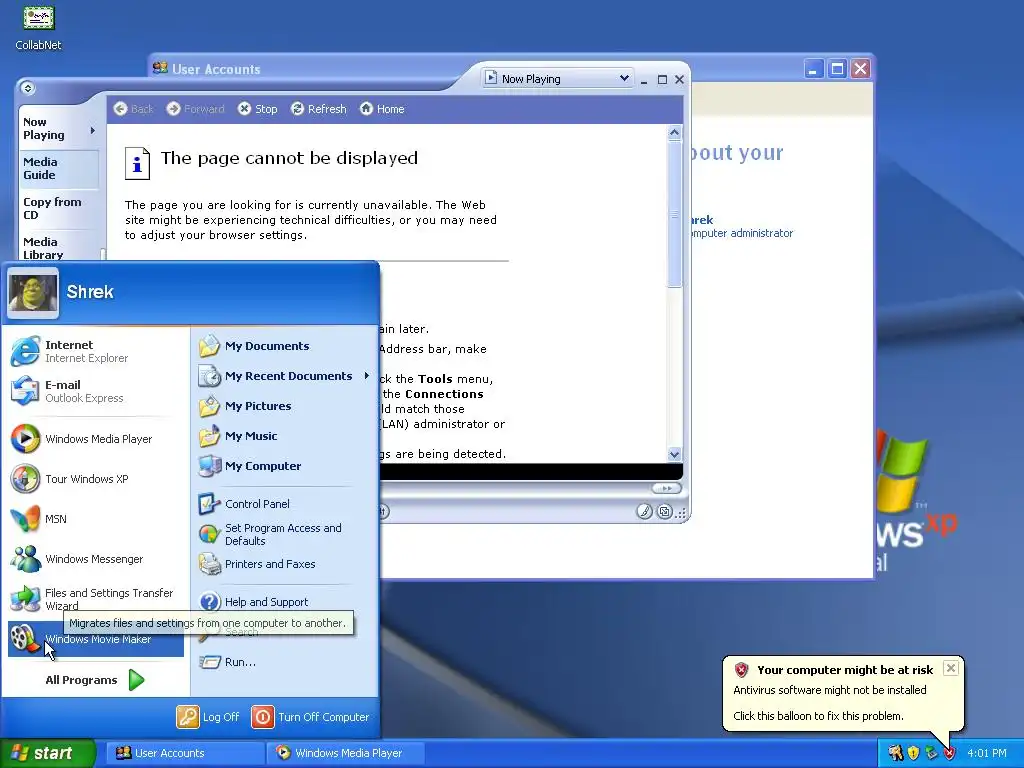This screenshot has height=768, width=1024.
Task: Switch to Windows Media Player taskbar button
Action: (x=346, y=753)
